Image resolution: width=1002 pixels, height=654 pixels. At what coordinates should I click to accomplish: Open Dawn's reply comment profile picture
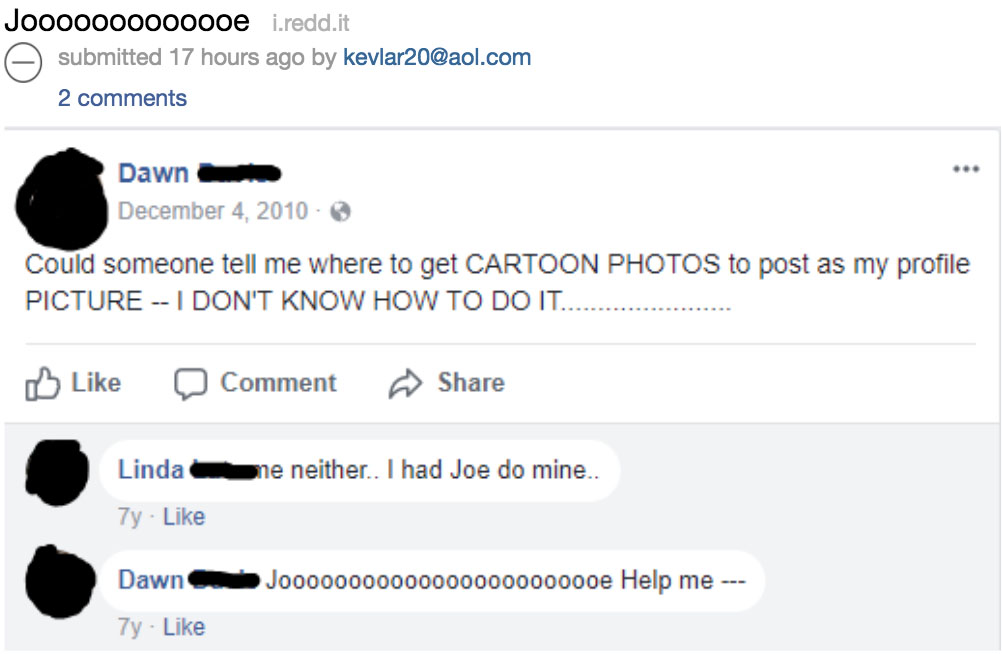(x=53, y=582)
